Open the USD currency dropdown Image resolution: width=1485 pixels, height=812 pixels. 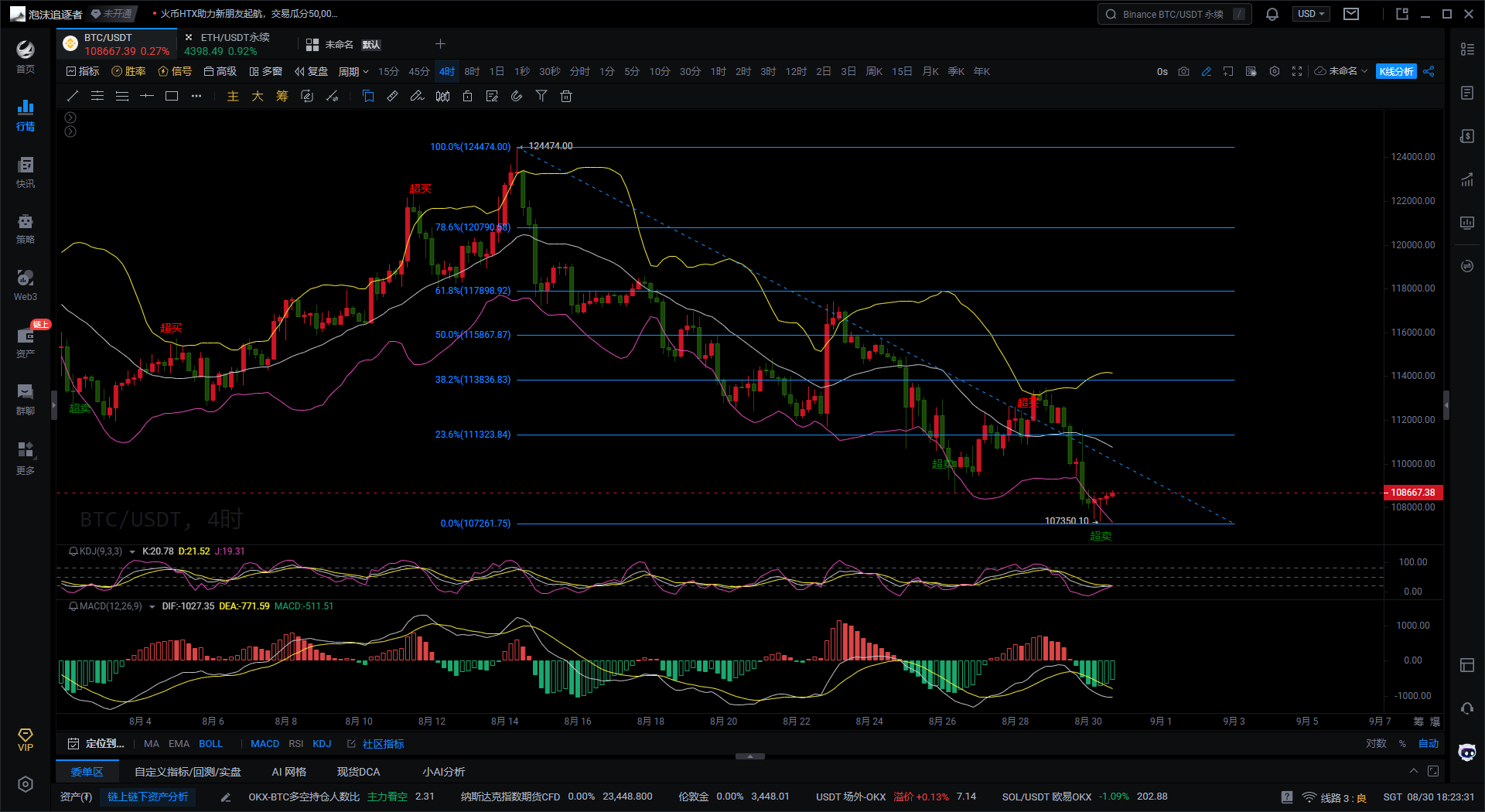[1310, 14]
